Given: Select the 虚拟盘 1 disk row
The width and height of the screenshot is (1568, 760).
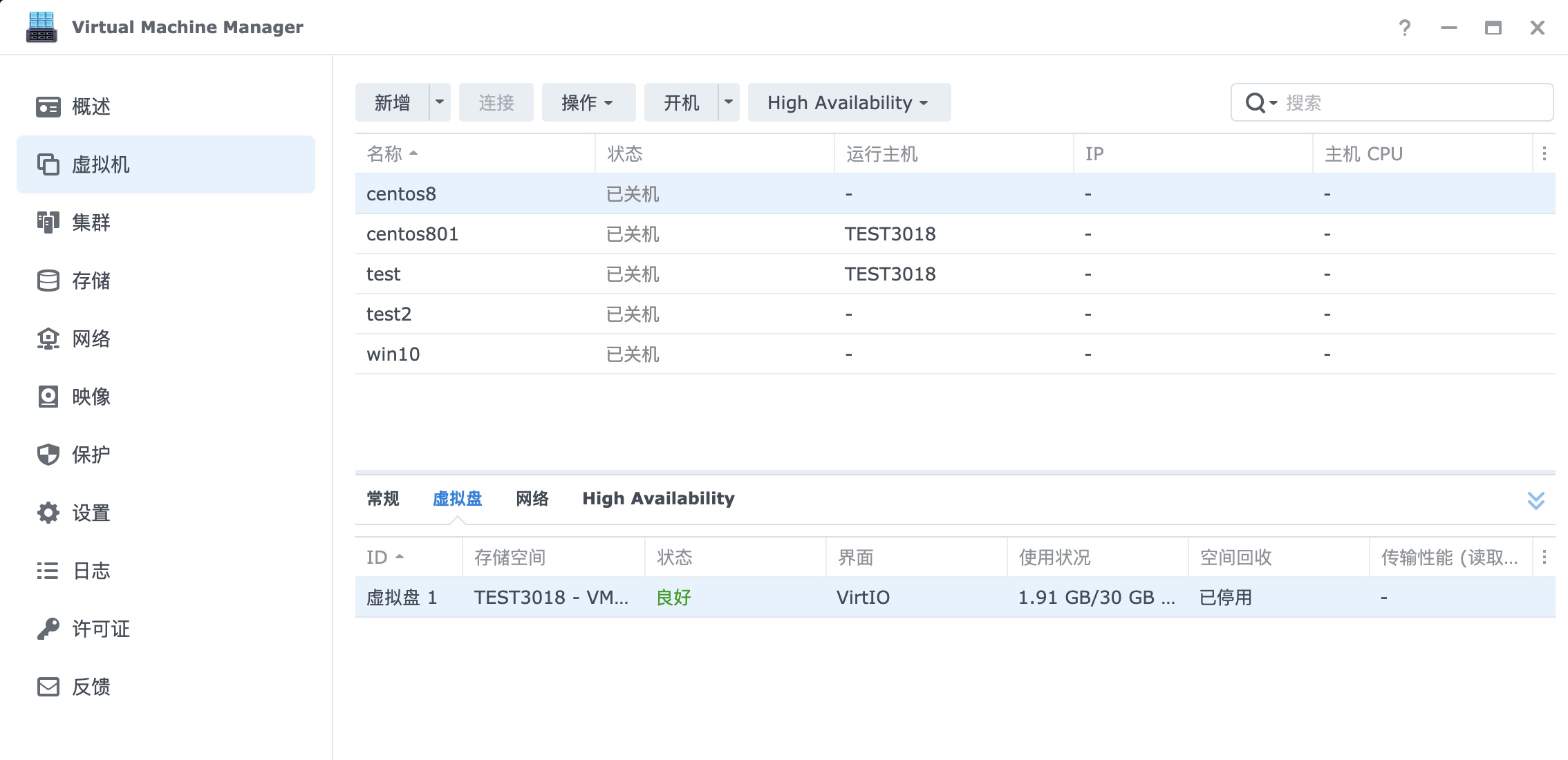Looking at the screenshot, I should (955, 597).
